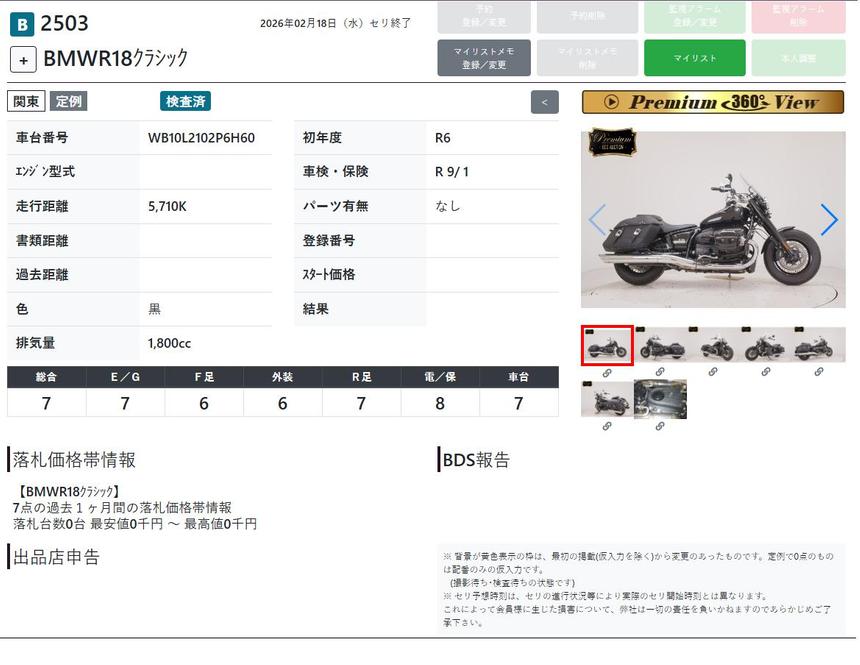Click link icon under second thumbnail

click(x=660, y=372)
